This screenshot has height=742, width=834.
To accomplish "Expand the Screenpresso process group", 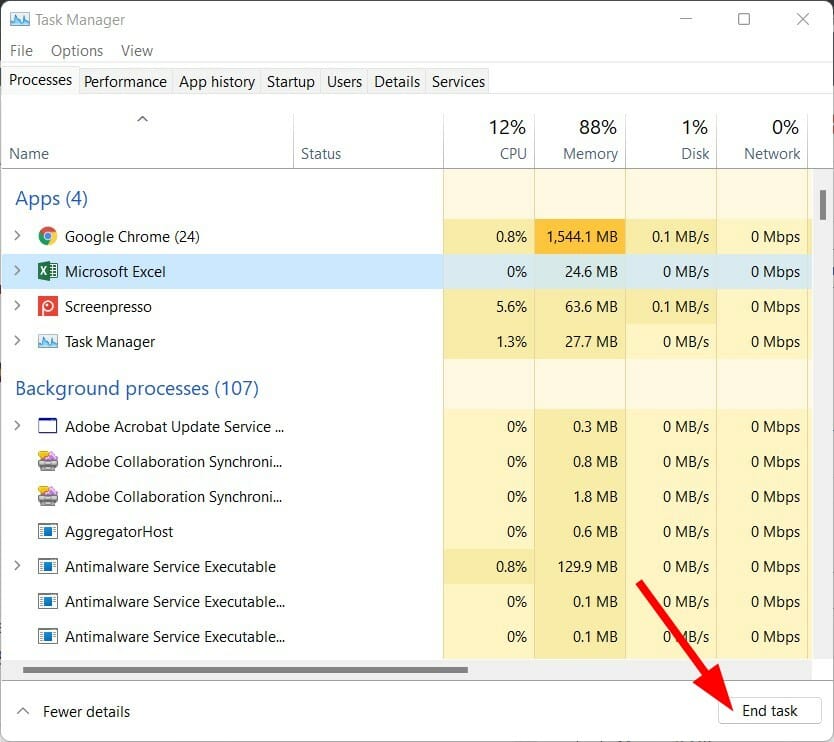I will coord(18,306).
